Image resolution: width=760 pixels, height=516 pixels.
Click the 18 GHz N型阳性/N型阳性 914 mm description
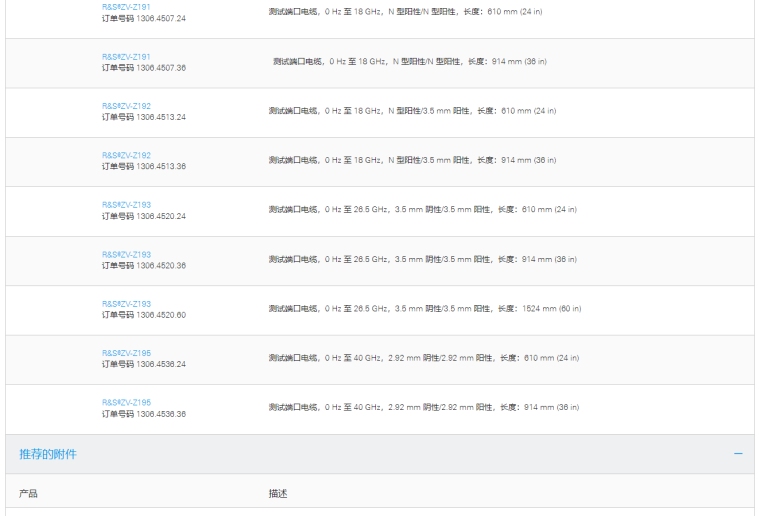point(410,62)
